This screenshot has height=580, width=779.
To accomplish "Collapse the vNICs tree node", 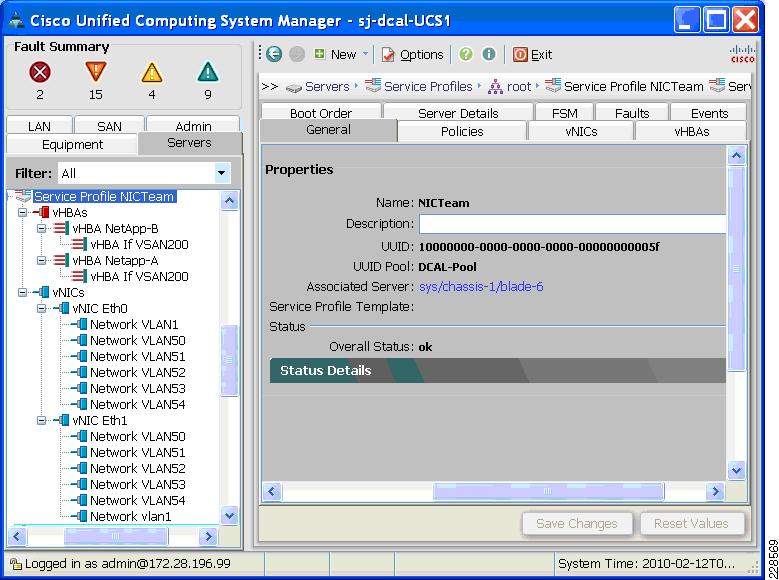I will point(22,292).
